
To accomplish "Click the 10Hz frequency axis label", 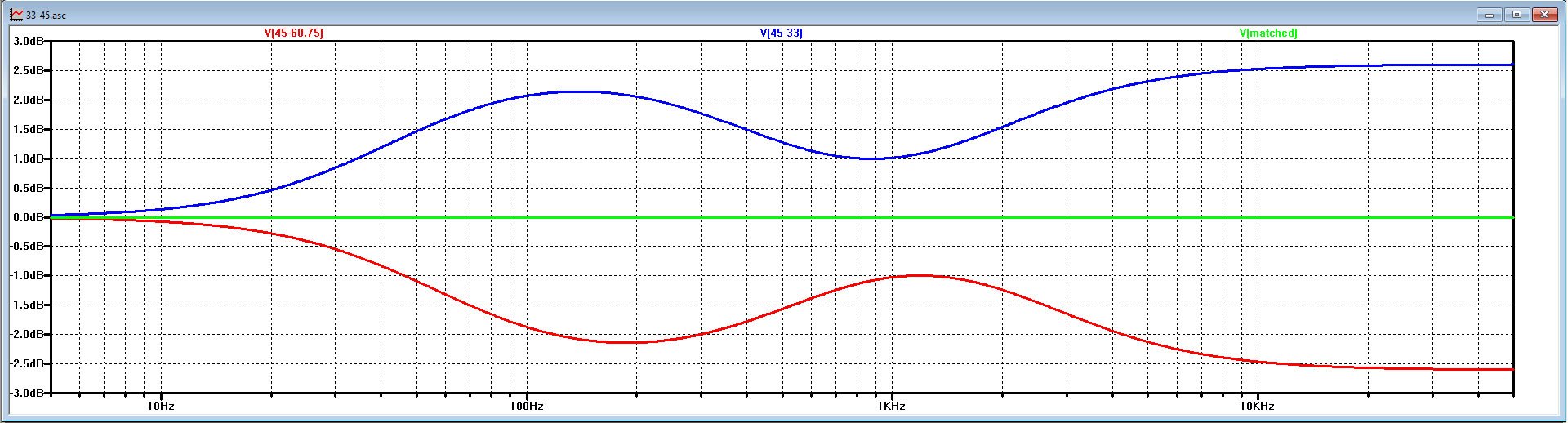I will click(x=161, y=406).
